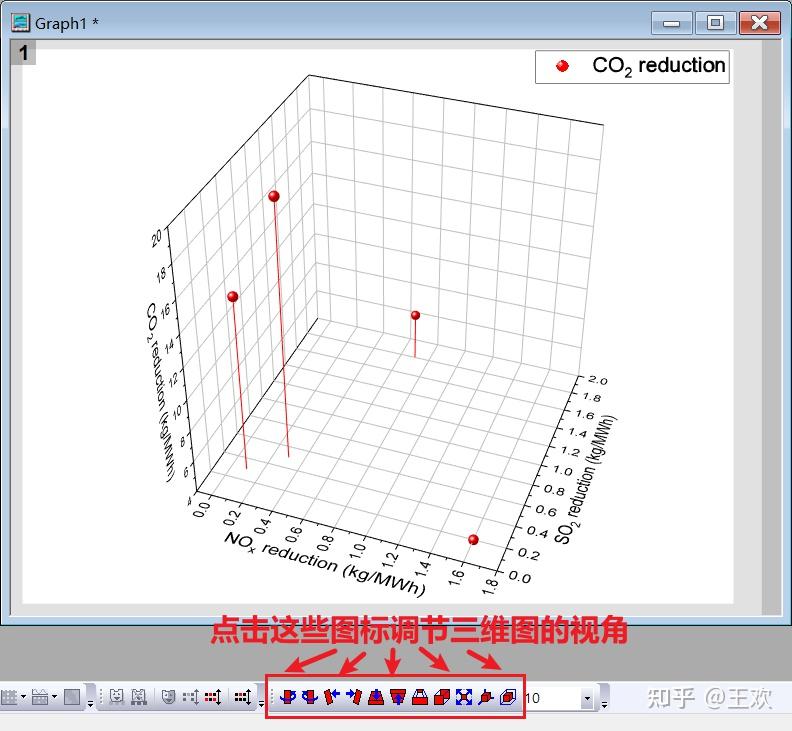Click the second grayed chart toolbar icon
Screen dimensions: 792x731
tap(40, 697)
